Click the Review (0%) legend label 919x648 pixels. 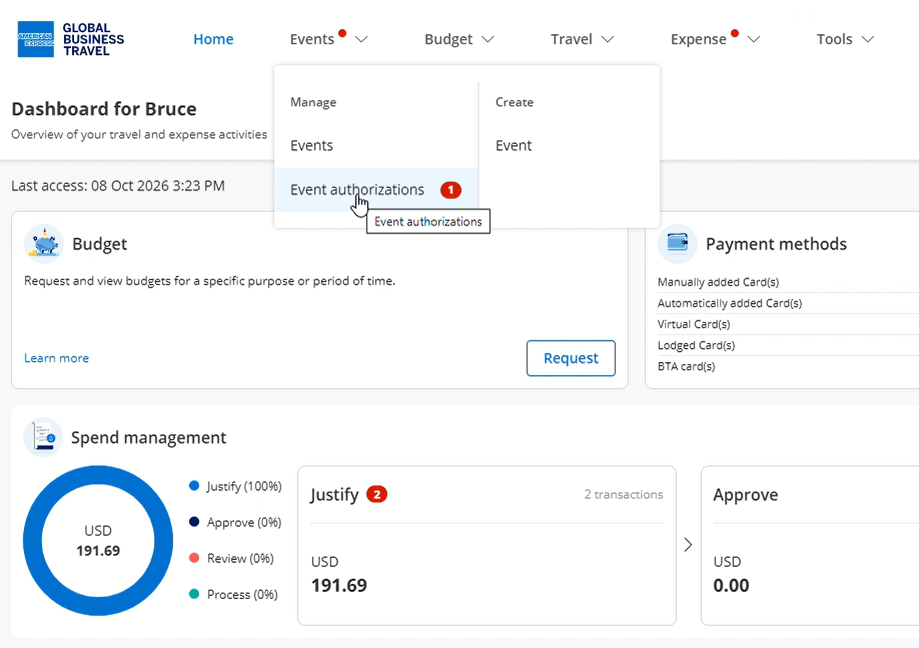pos(240,558)
